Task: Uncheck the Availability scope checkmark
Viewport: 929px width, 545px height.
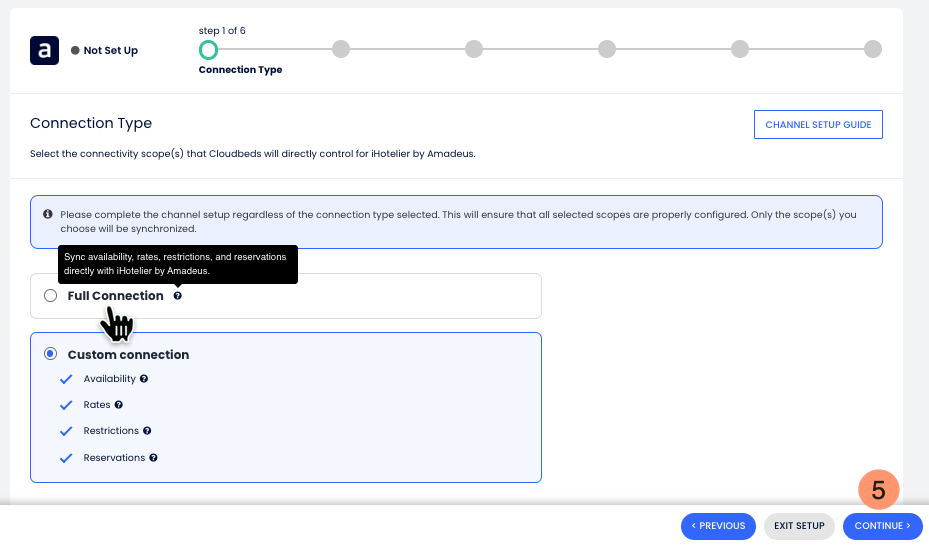Action: click(66, 379)
